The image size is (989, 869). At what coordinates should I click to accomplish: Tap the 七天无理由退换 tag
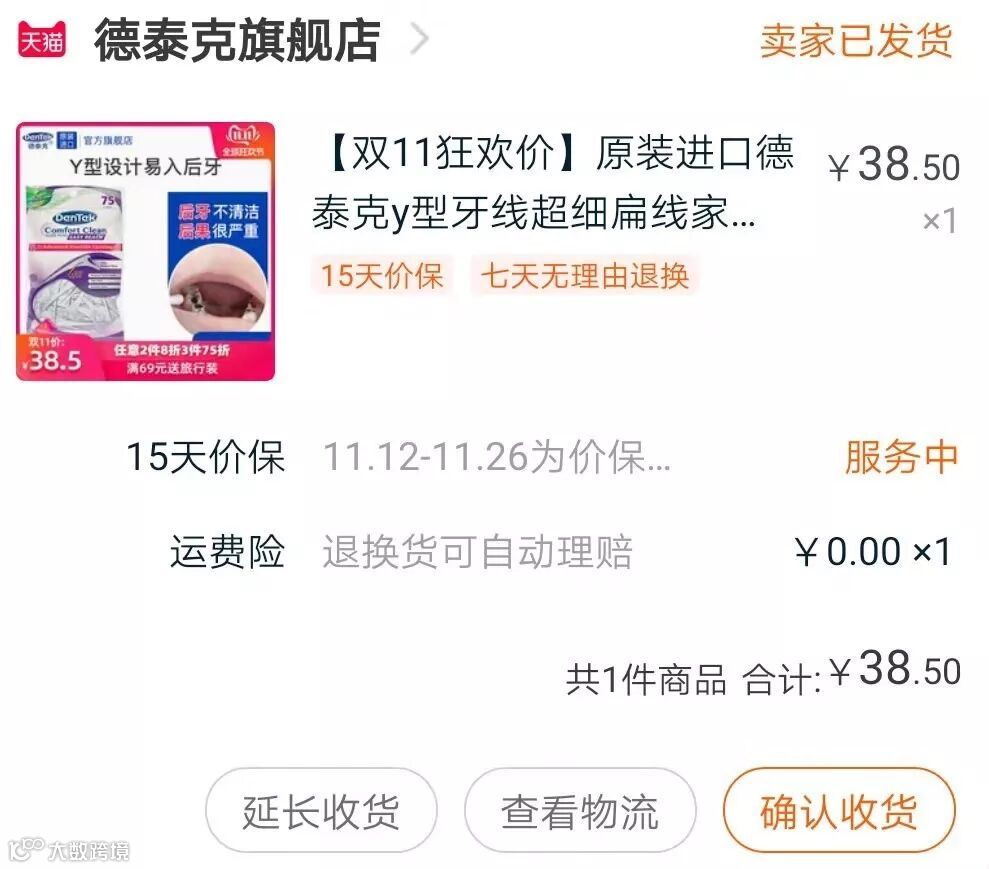click(x=585, y=276)
